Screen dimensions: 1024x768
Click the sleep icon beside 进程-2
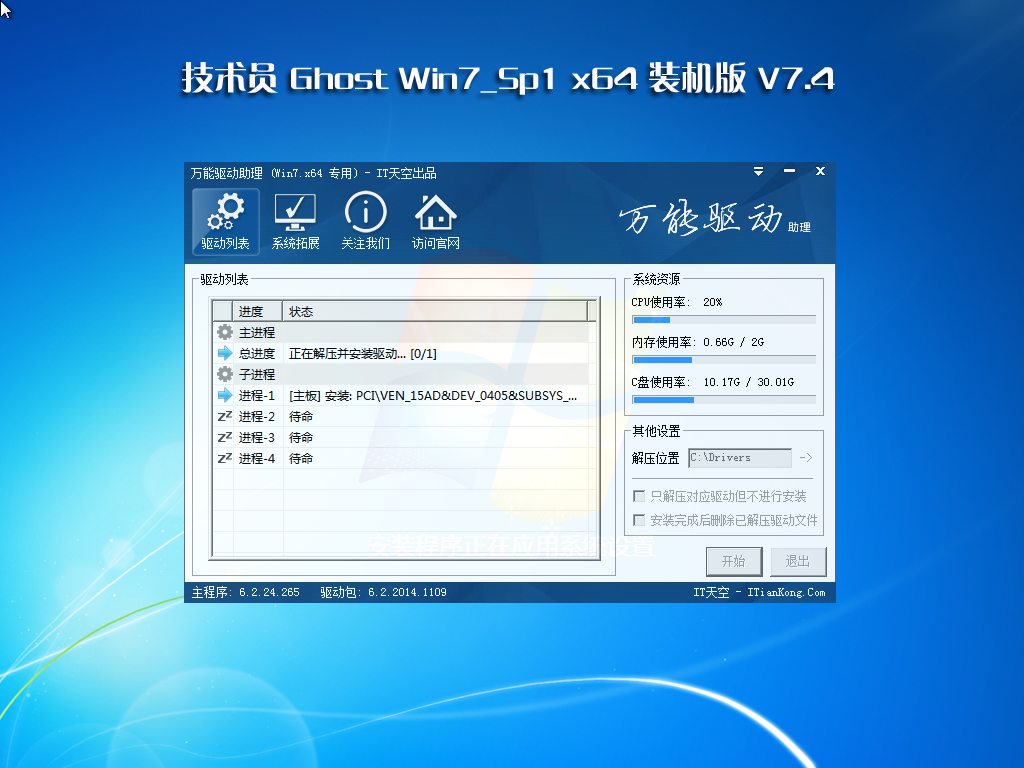click(225, 416)
